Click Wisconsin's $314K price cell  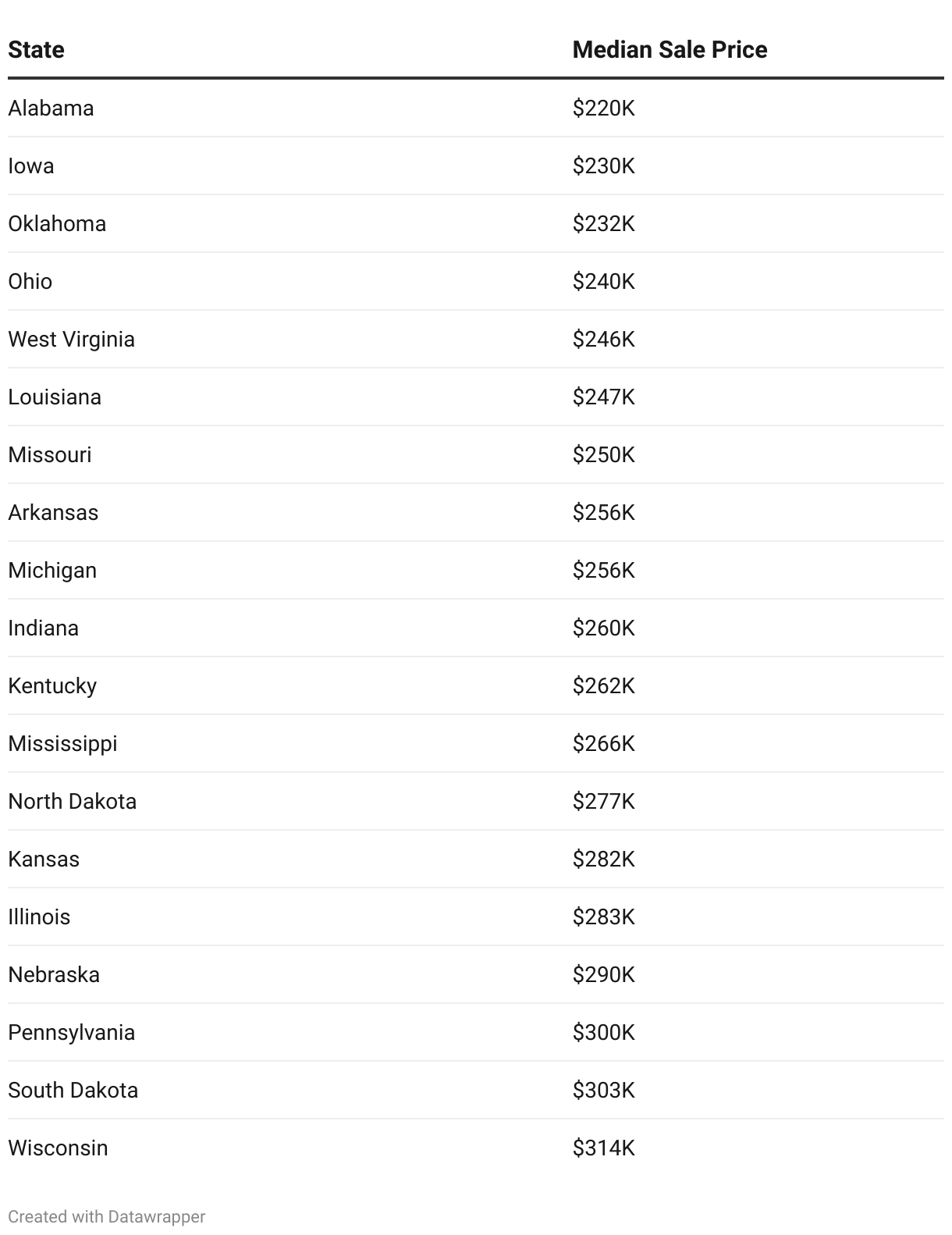click(603, 1148)
